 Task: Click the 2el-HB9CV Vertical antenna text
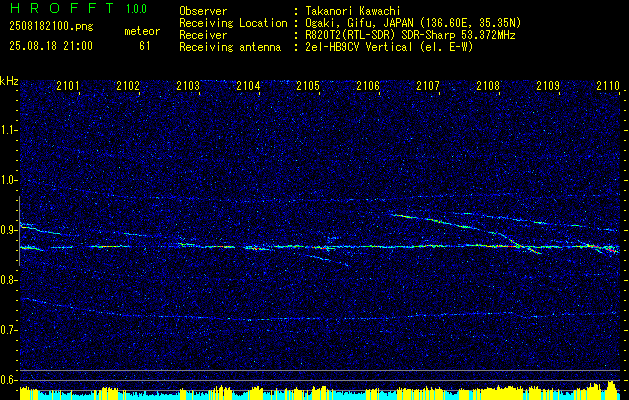coord(390,47)
